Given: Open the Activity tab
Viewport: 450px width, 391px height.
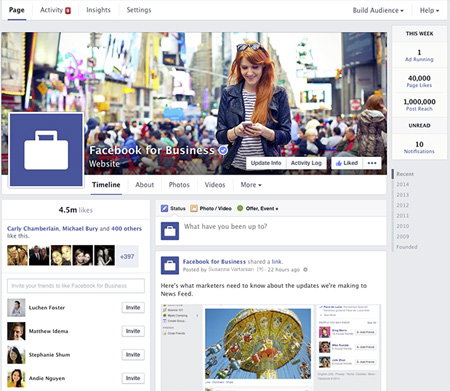Looking at the screenshot, I should (x=51, y=10).
